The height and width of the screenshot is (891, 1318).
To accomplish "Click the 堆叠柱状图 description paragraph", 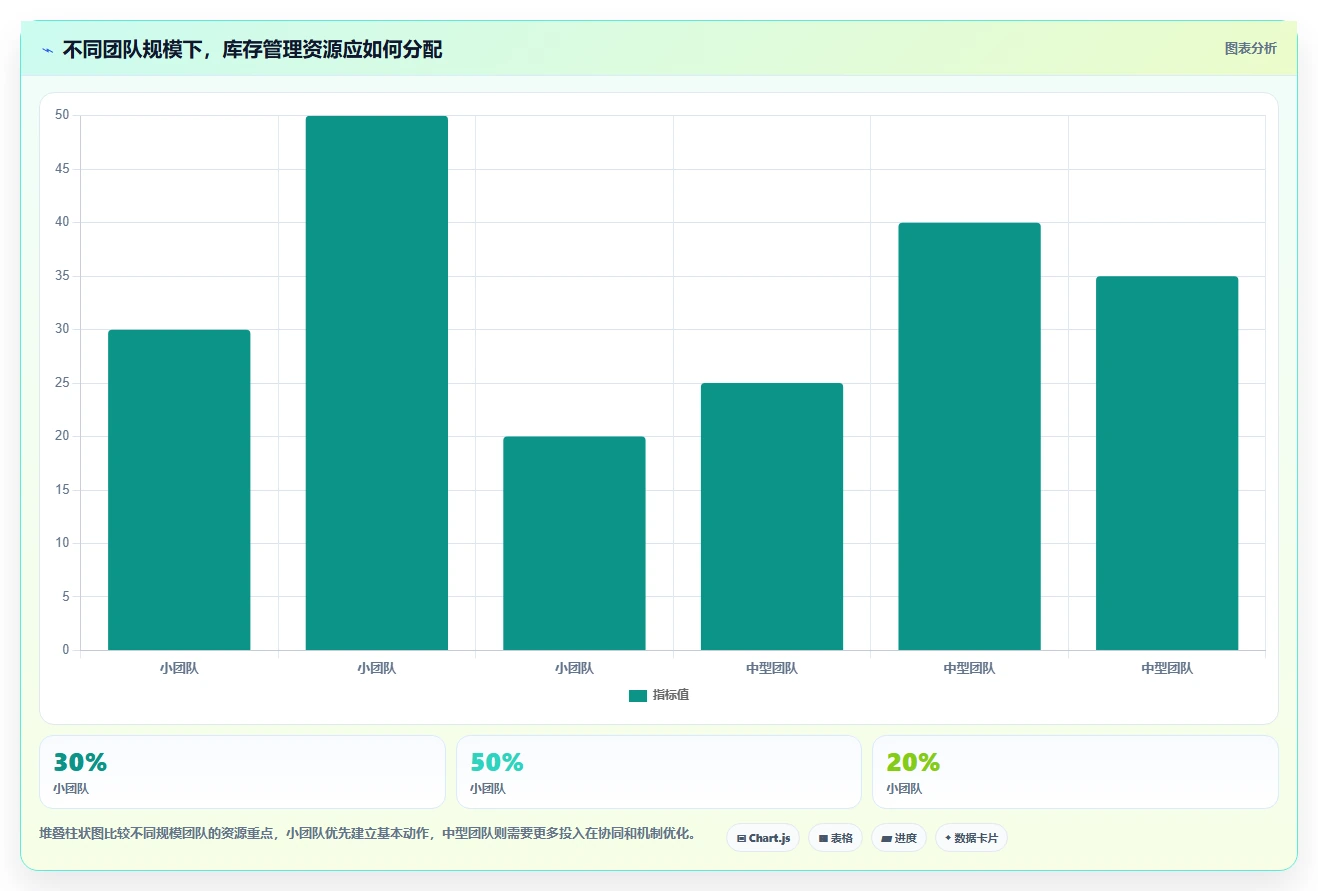I will [x=367, y=833].
